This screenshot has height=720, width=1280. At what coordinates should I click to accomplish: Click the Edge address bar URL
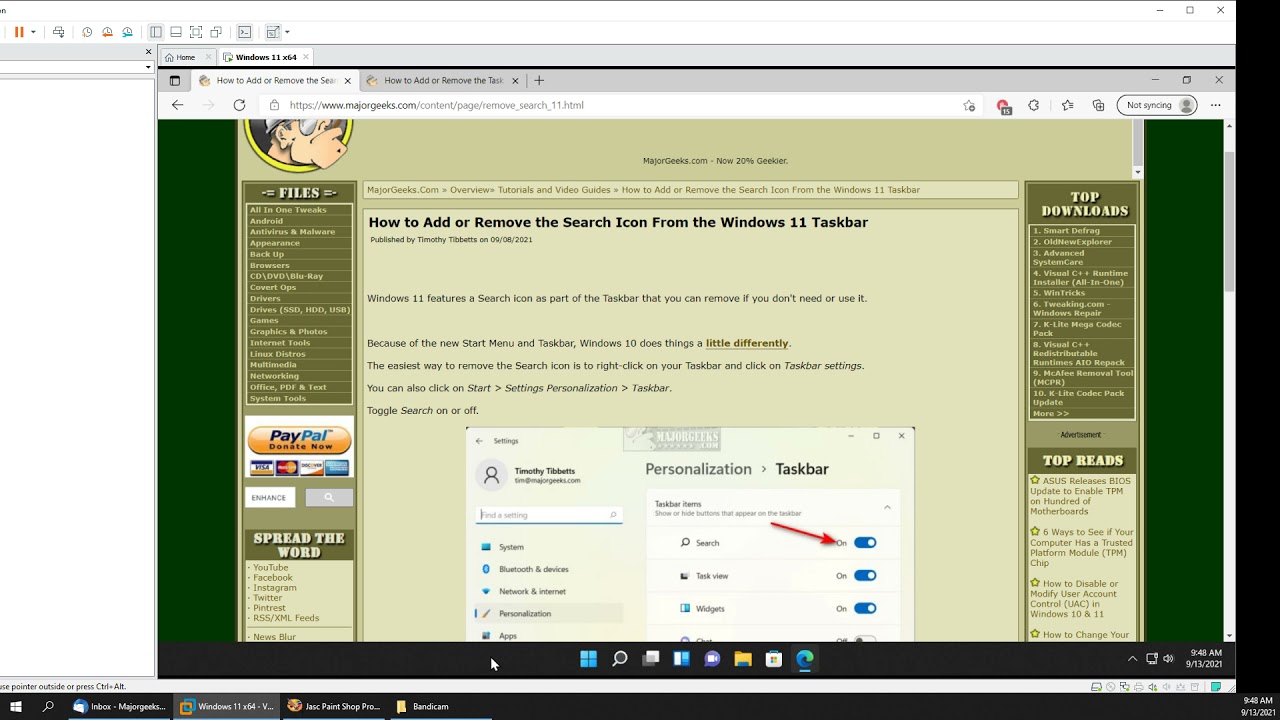[x=437, y=105]
